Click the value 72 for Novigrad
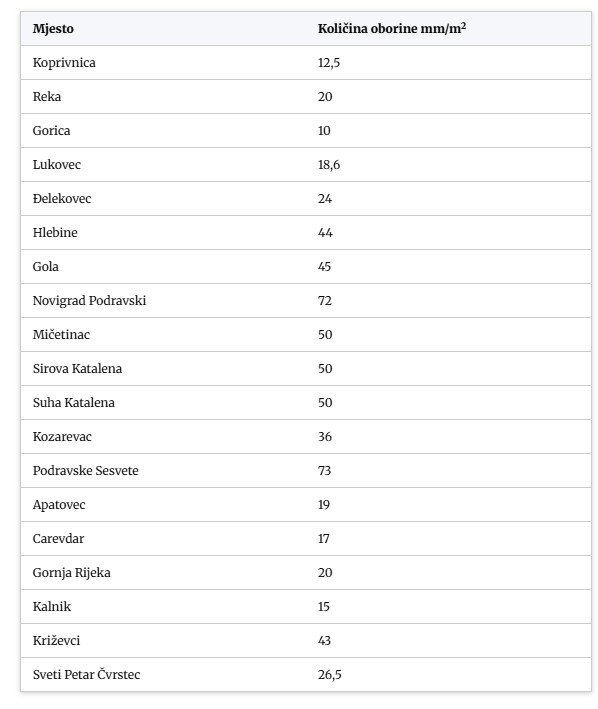 coord(325,301)
